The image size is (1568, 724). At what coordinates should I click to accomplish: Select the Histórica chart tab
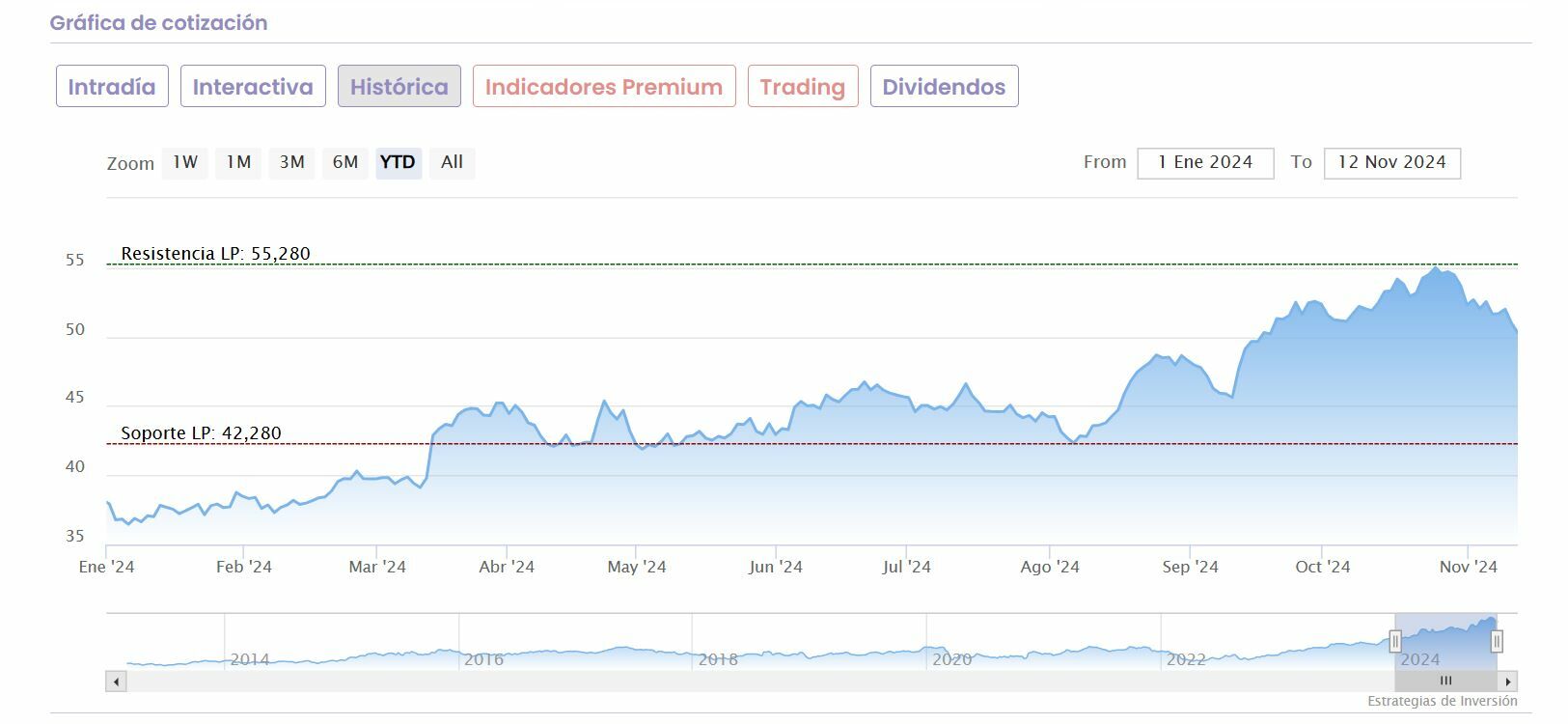(399, 87)
